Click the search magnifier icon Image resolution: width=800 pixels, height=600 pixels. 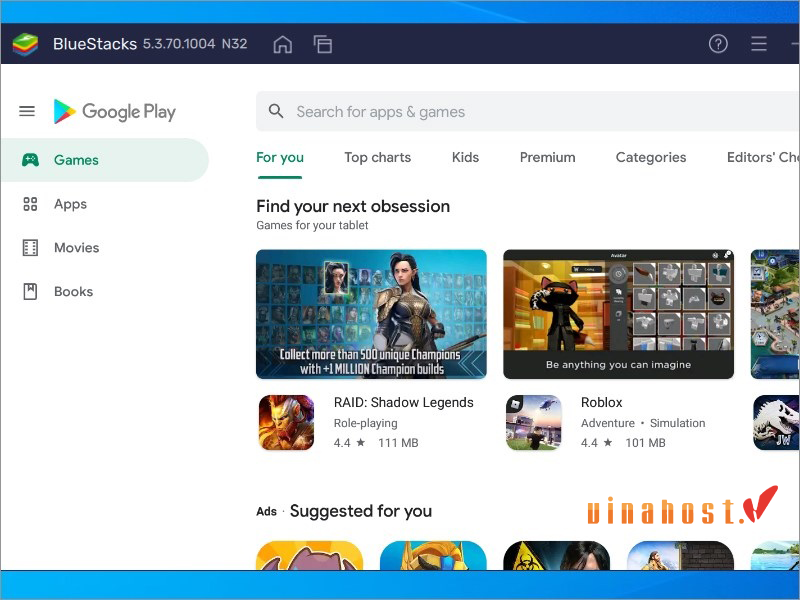click(276, 111)
